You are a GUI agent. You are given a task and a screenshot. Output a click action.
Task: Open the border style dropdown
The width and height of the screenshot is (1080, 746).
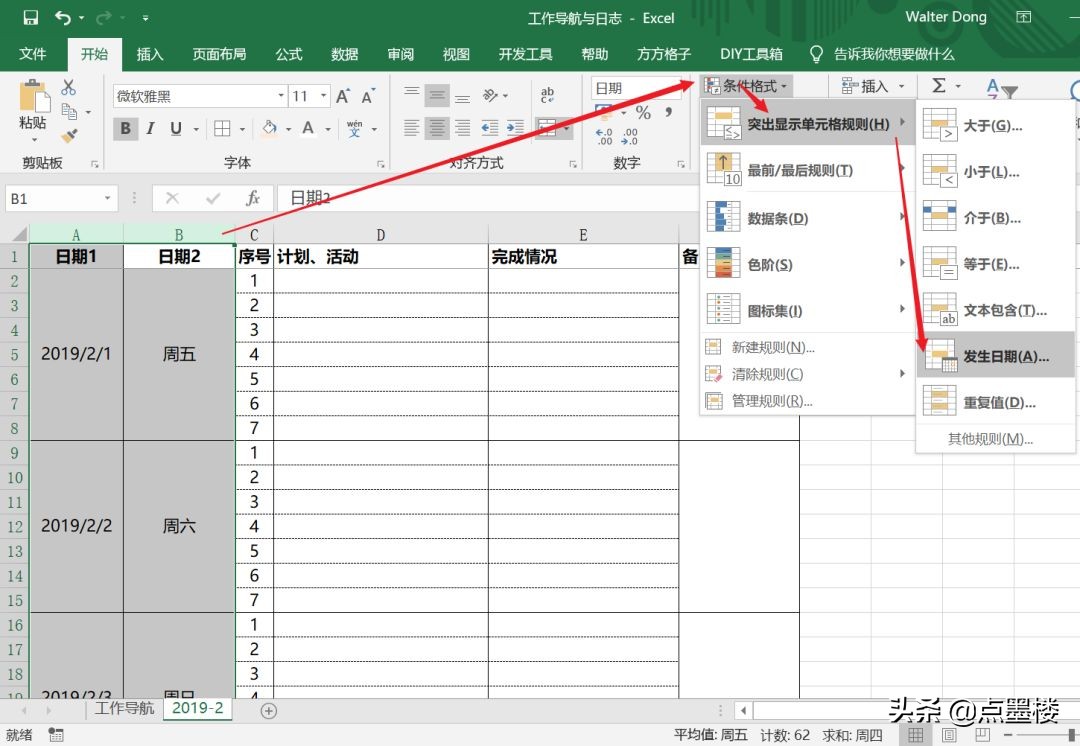coord(243,130)
